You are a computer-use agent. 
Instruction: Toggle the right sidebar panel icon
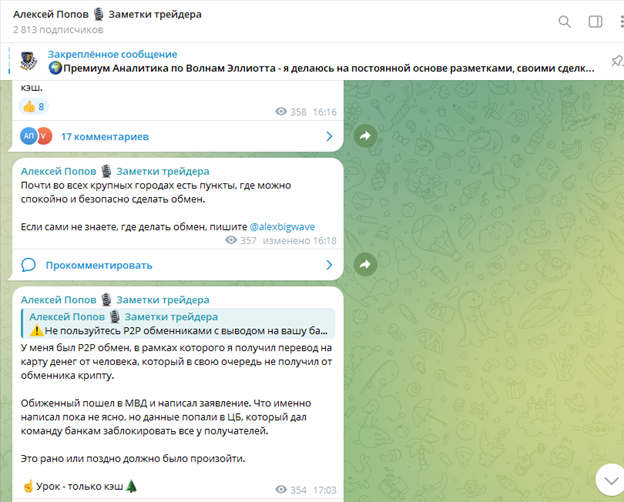point(595,21)
